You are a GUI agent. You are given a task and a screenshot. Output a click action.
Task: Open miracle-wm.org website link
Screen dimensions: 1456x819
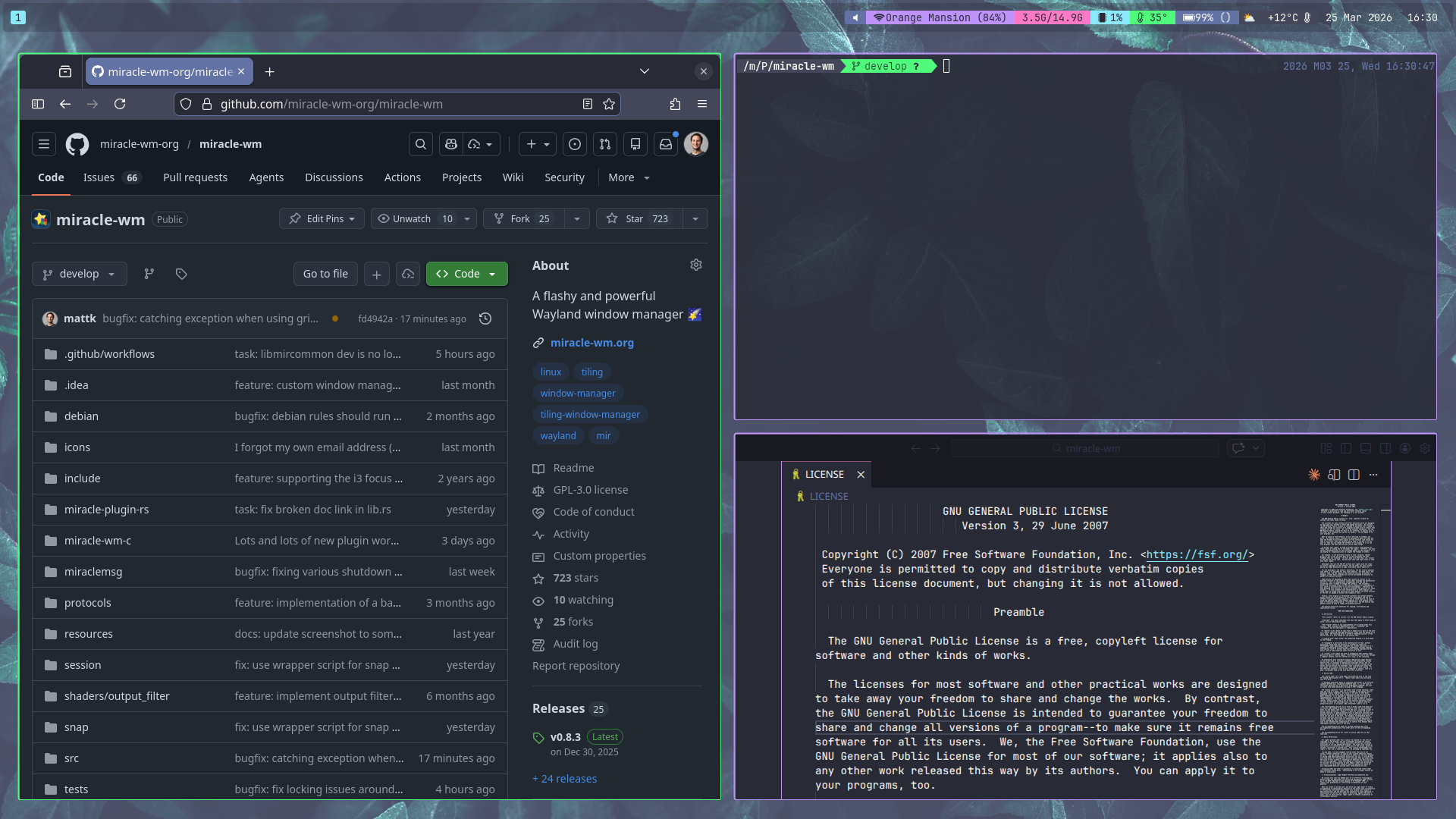(x=591, y=343)
